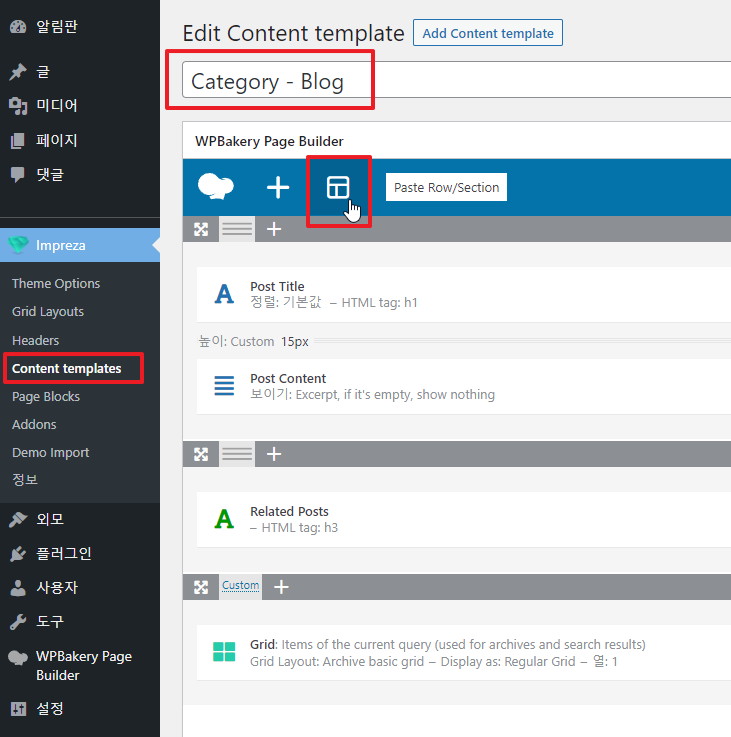Open the 글 posts menu
Image resolution: width=731 pixels, height=737 pixels.
(80, 72)
